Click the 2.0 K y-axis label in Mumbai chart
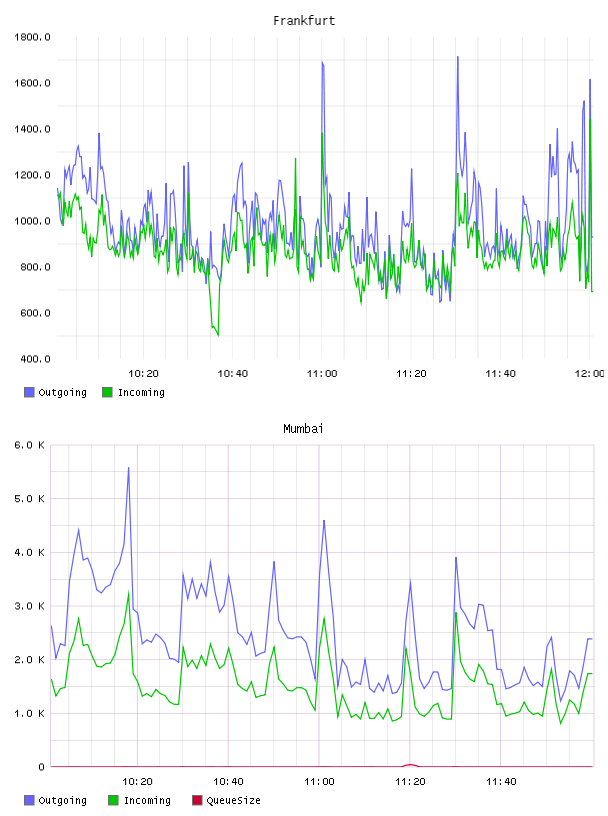The width and height of the screenshot is (608, 816). [x=29, y=659]
